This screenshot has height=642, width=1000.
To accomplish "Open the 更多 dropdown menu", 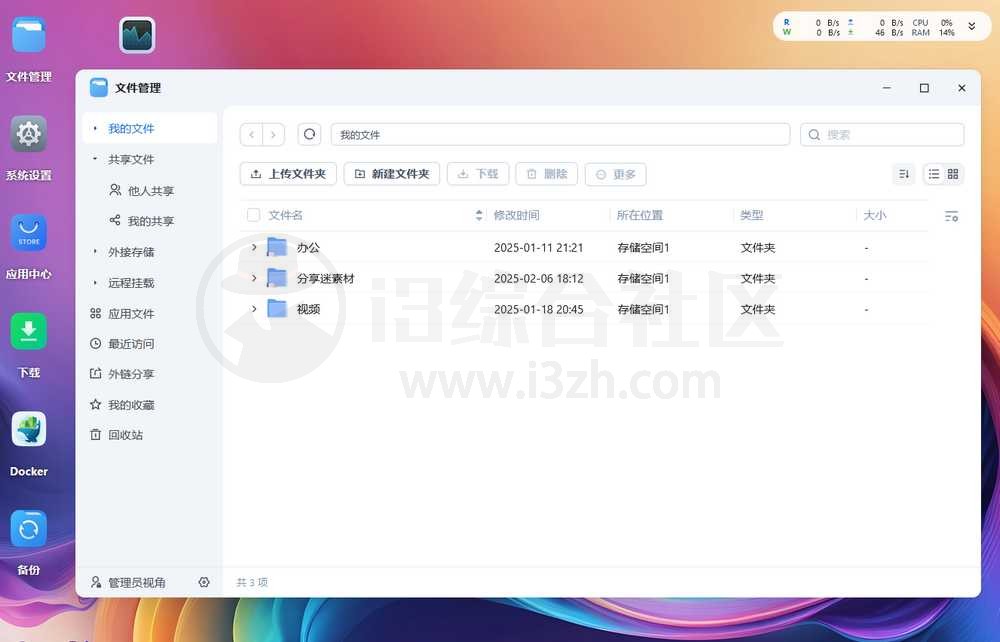I will coord(615,173).
